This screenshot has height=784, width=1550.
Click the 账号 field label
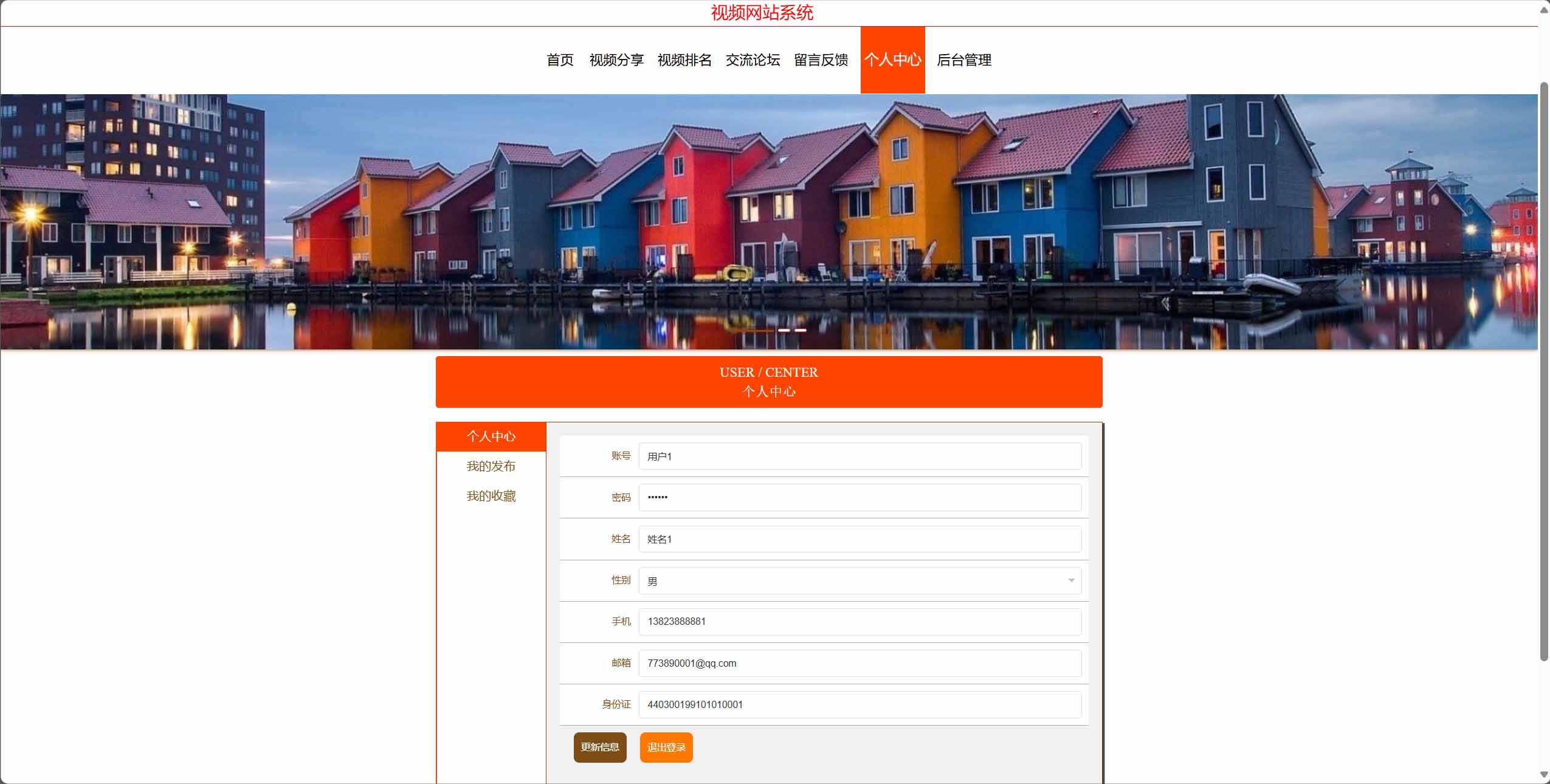click(621, 456)
